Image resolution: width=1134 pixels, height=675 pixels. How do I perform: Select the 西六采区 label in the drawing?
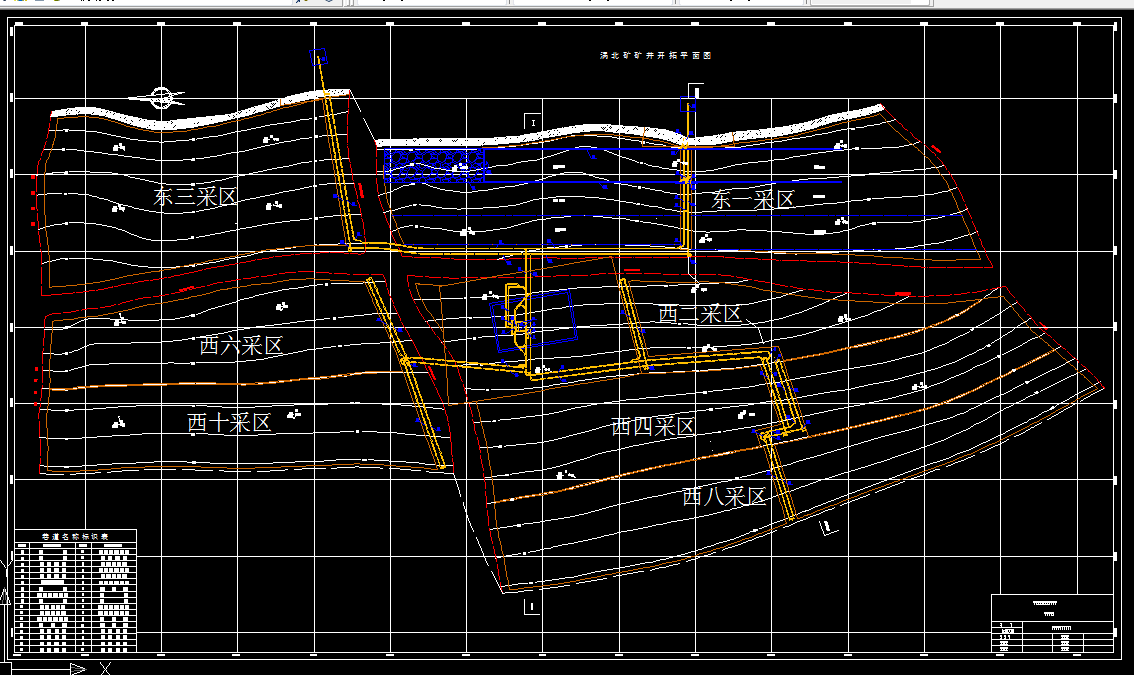[x=241, y=345]
